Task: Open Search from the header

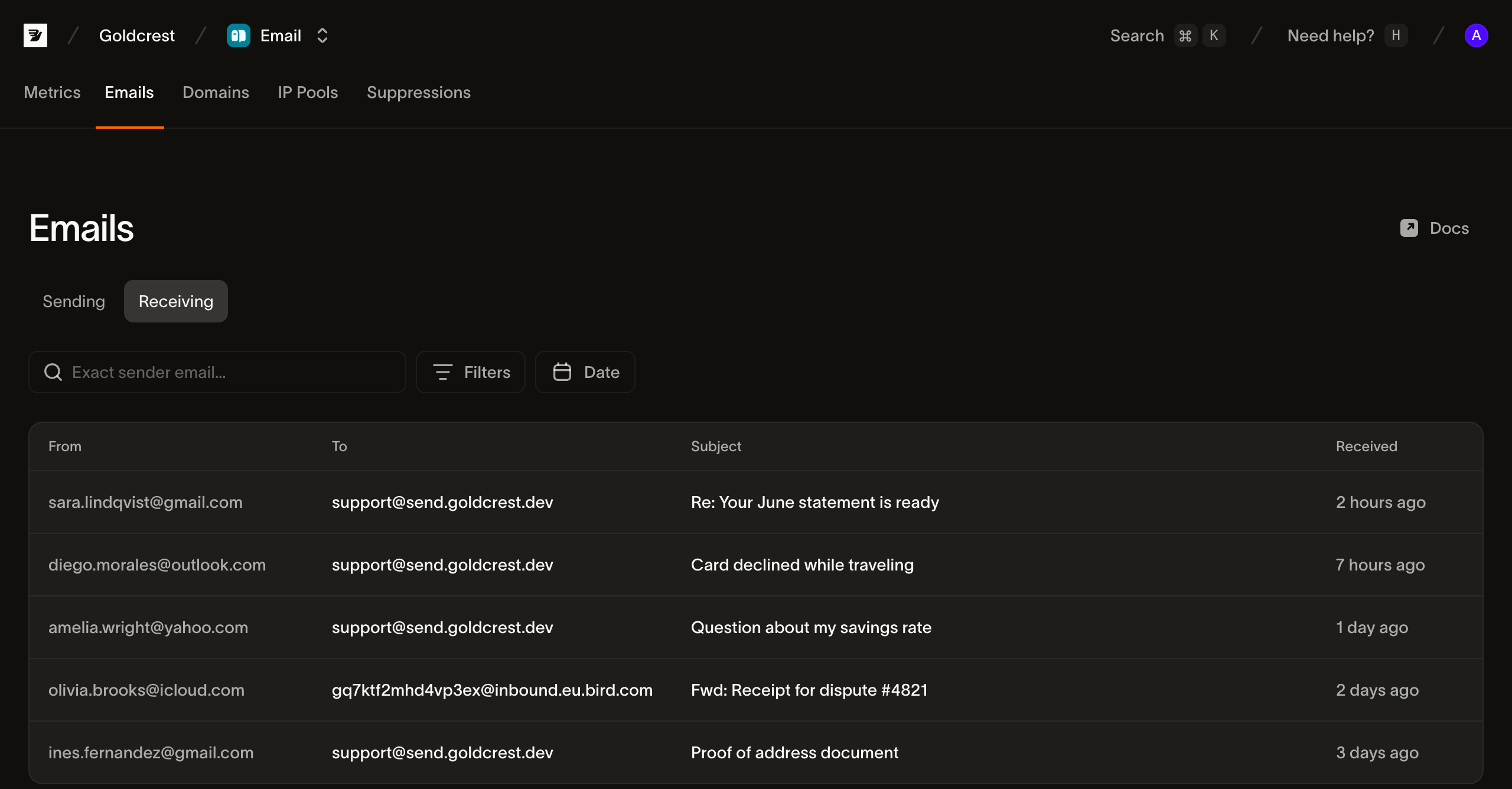Action: coord(1137,35)
